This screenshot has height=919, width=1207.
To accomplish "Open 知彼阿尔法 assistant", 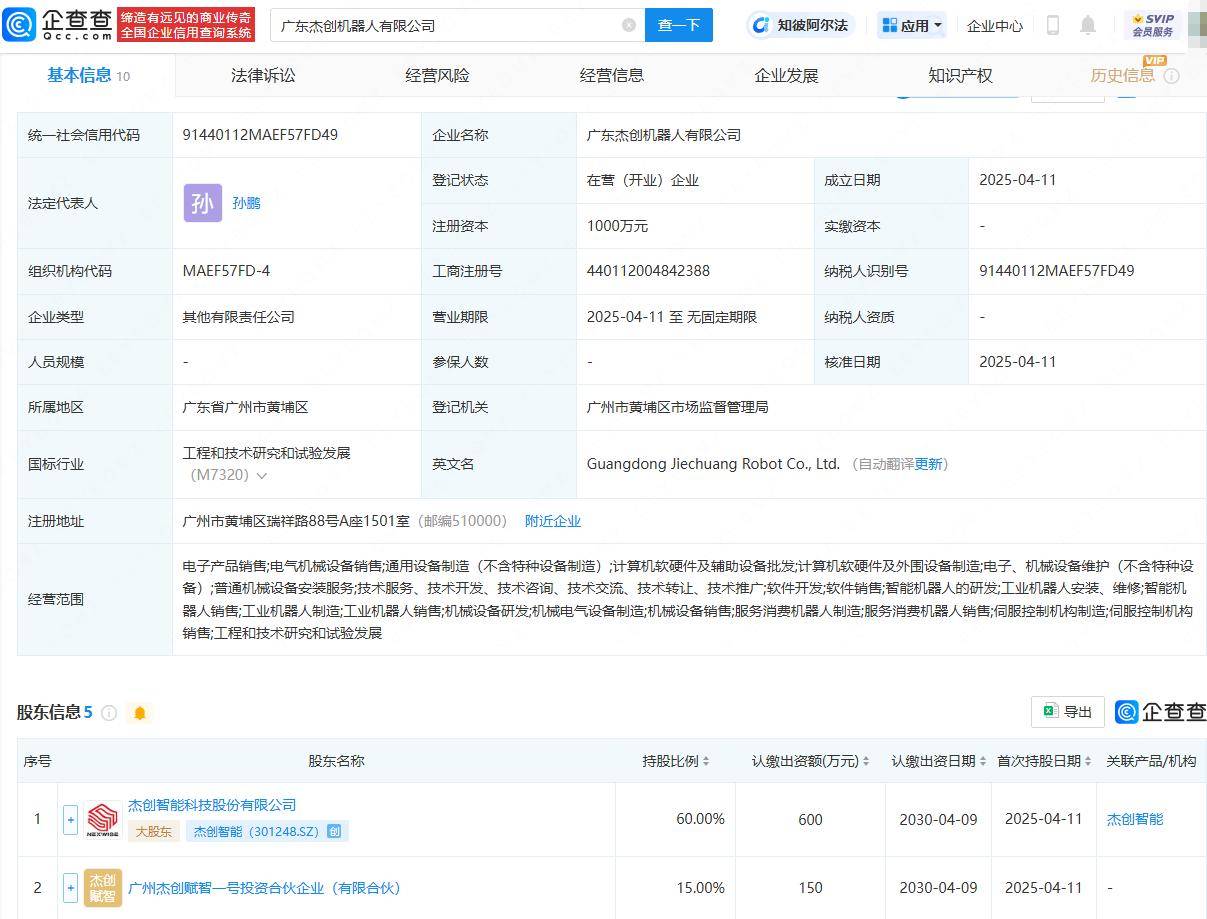I will [802, 25].
